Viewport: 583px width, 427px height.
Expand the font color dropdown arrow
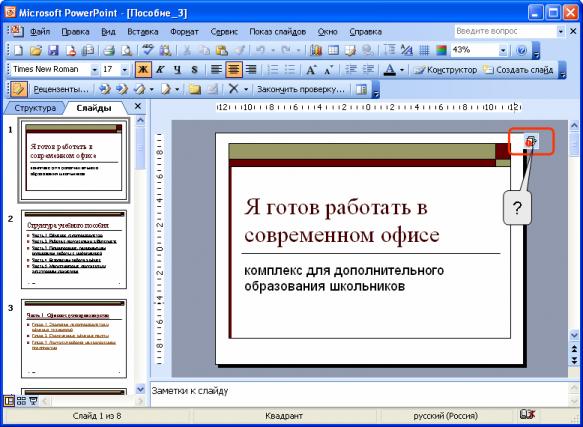tap(402, 70)
